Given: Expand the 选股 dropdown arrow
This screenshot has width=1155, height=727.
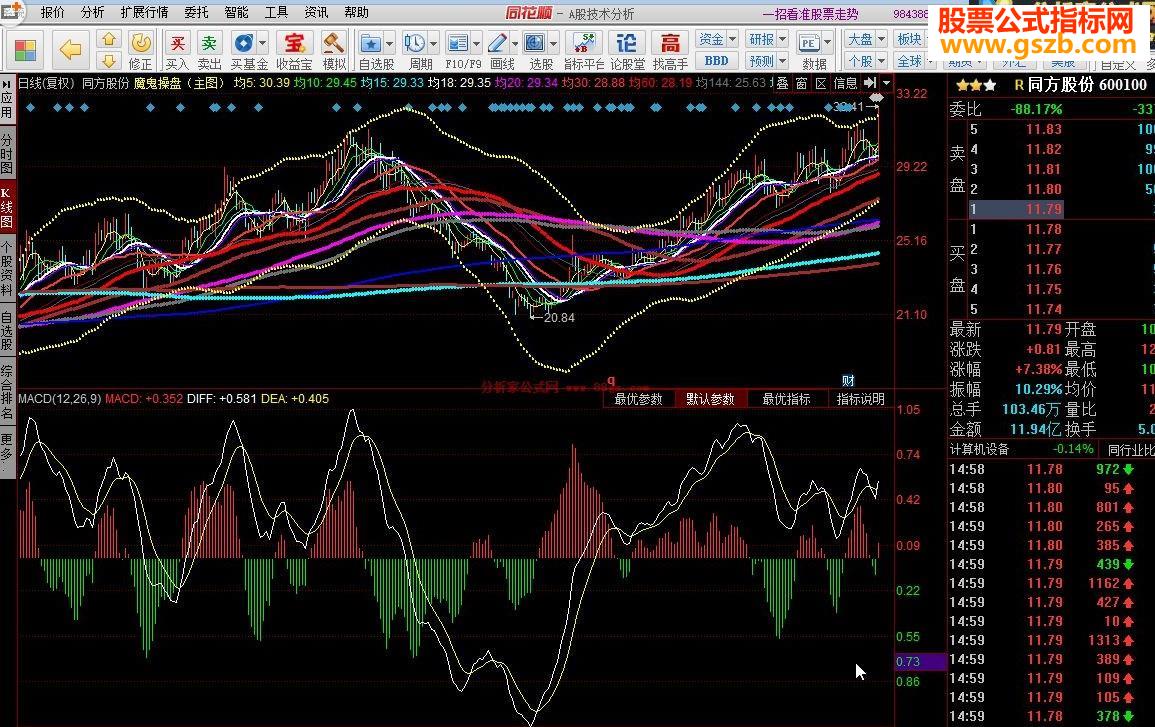Looking at the screenshot, I should [553, 43].
